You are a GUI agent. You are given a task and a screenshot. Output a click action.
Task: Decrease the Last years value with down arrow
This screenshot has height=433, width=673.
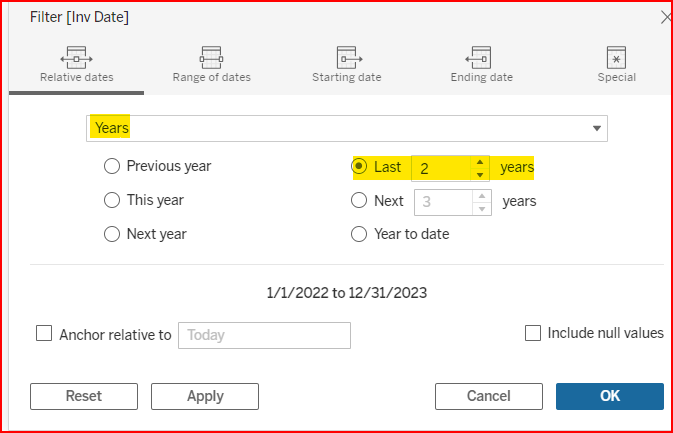481,174
